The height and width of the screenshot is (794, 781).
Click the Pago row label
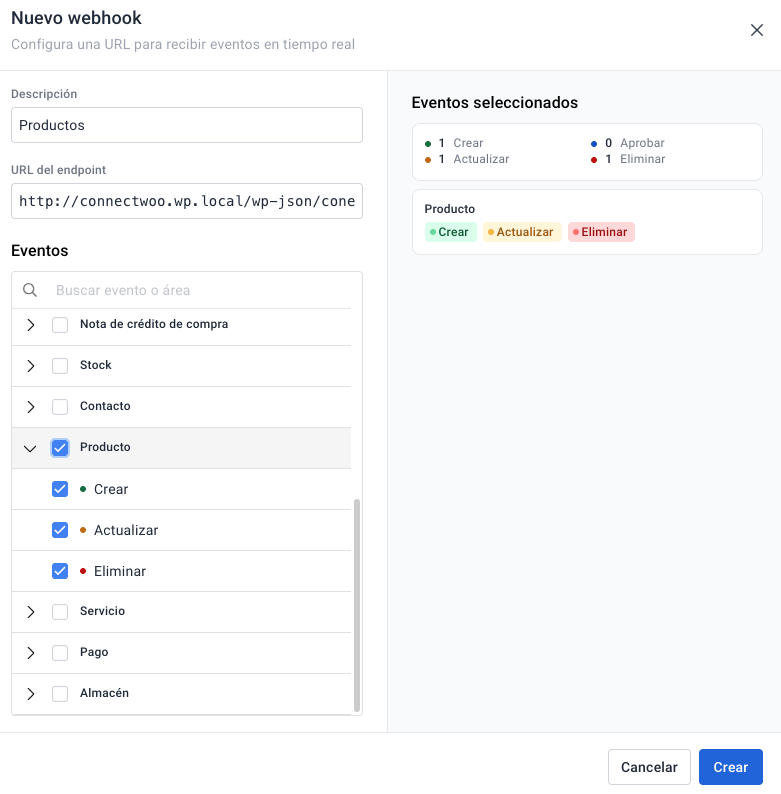click(x=94, y=652)
